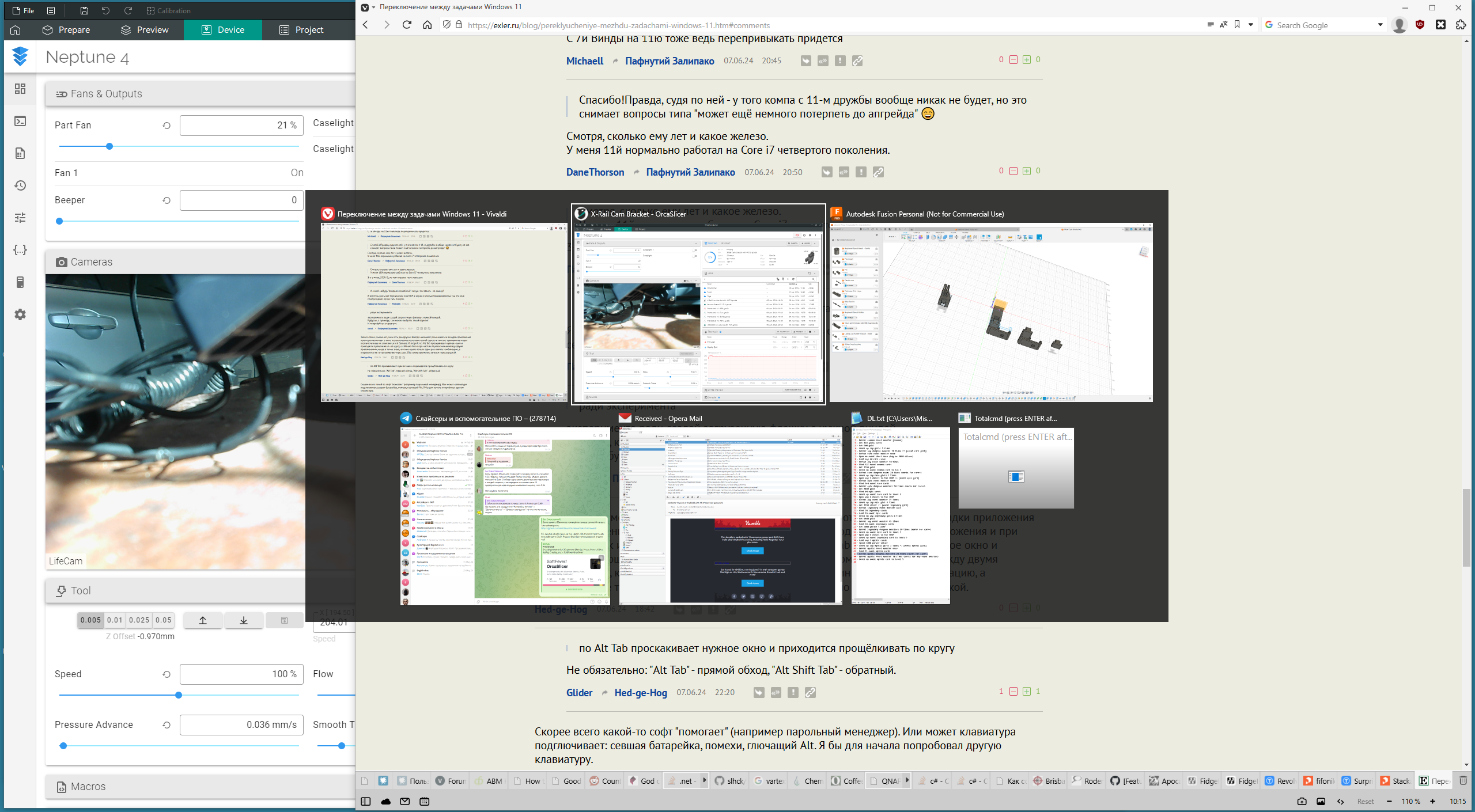Open the settings gear in Device sidebar
The image size is (1475, 812).
pos(20,314)
